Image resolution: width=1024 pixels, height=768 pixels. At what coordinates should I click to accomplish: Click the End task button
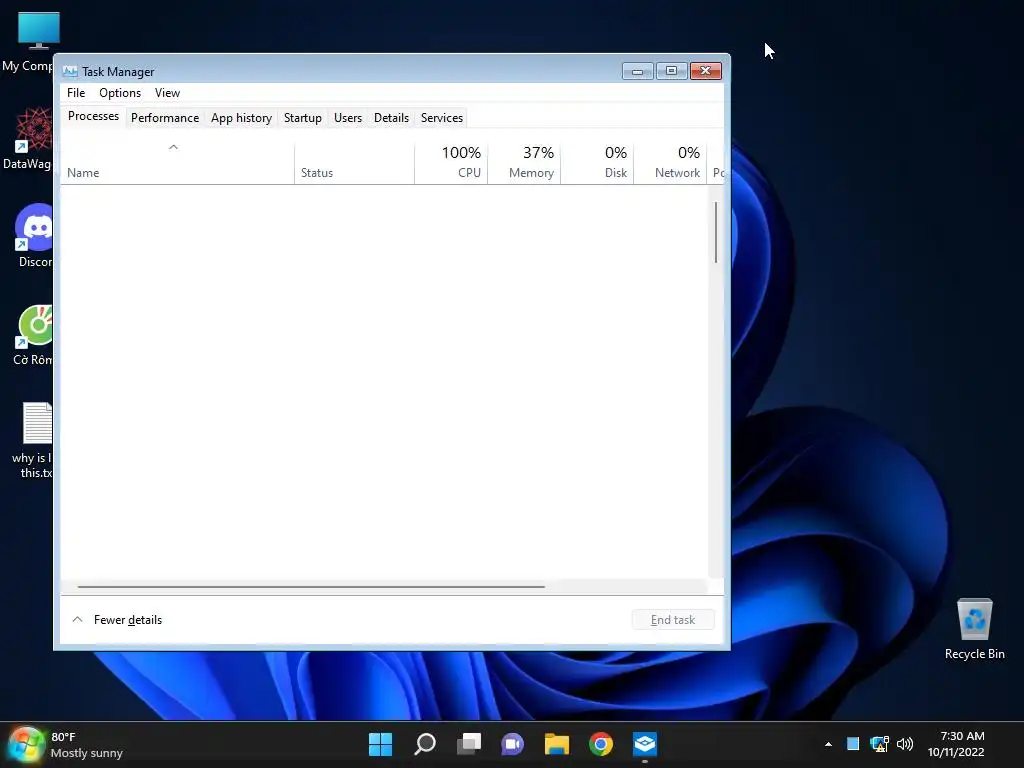(673, 620)
